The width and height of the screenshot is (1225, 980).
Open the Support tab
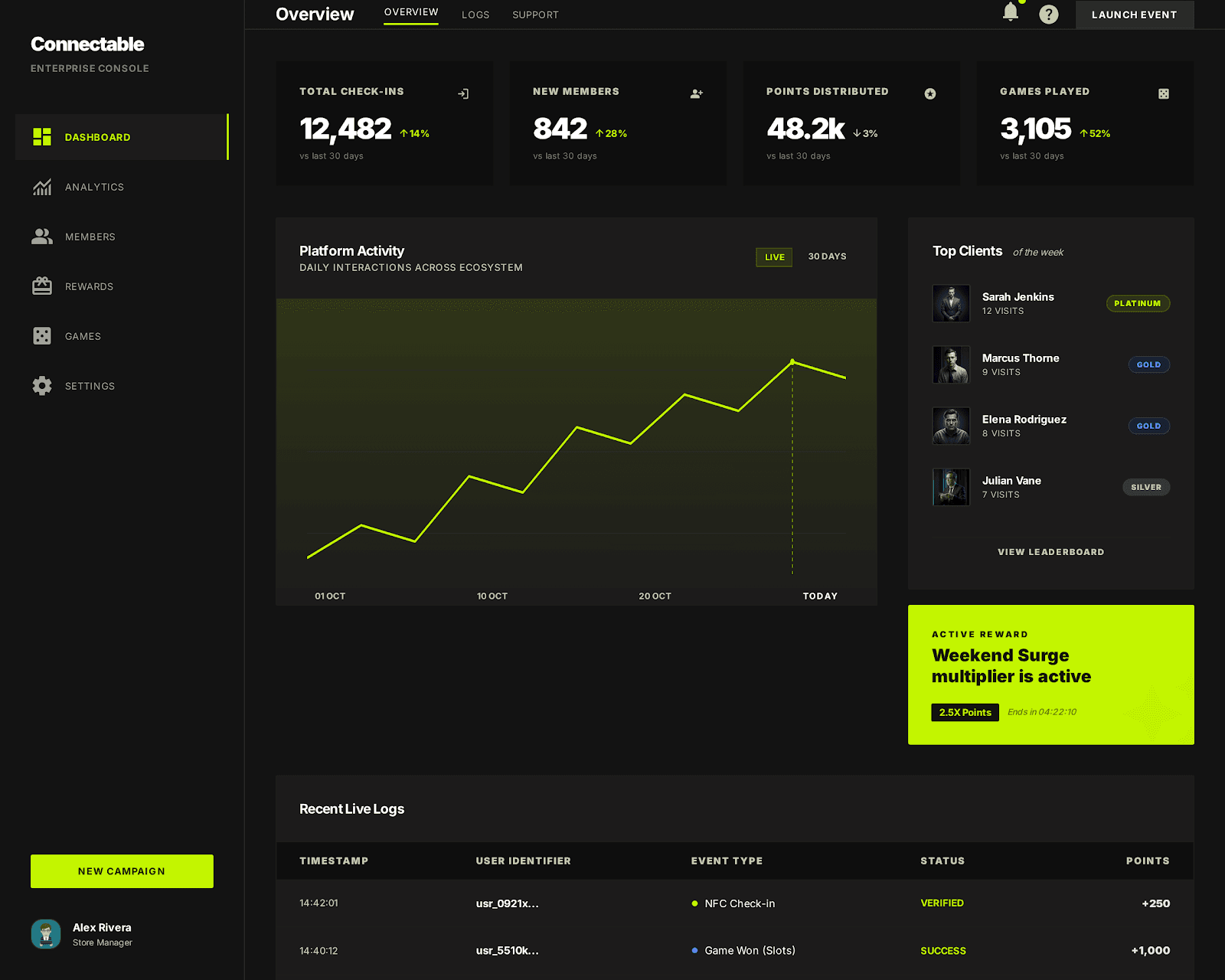click(535, 15)
